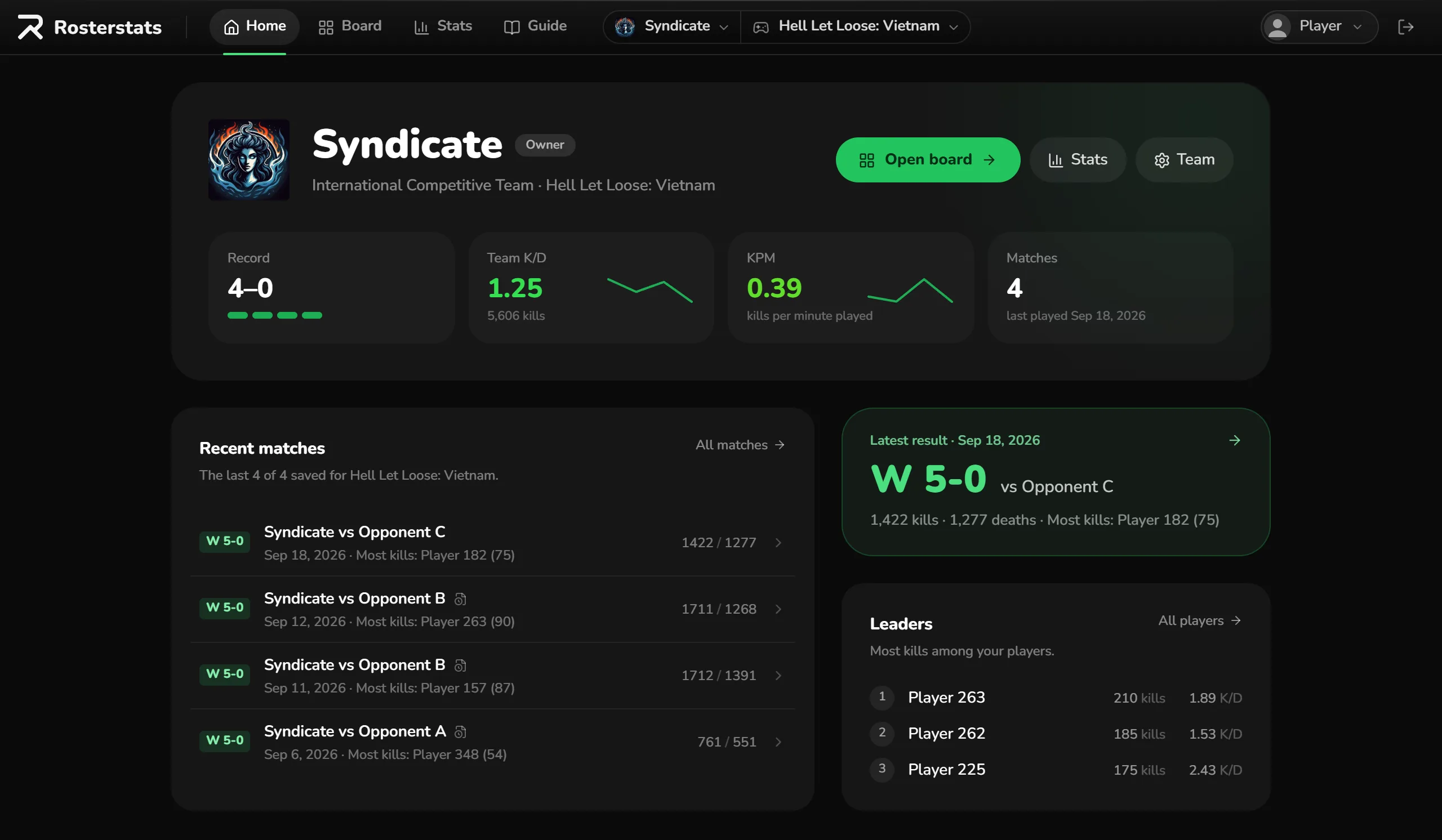Switch to the Stats tab in navbar
1442x840 pixels.
(x=443, y=26)
